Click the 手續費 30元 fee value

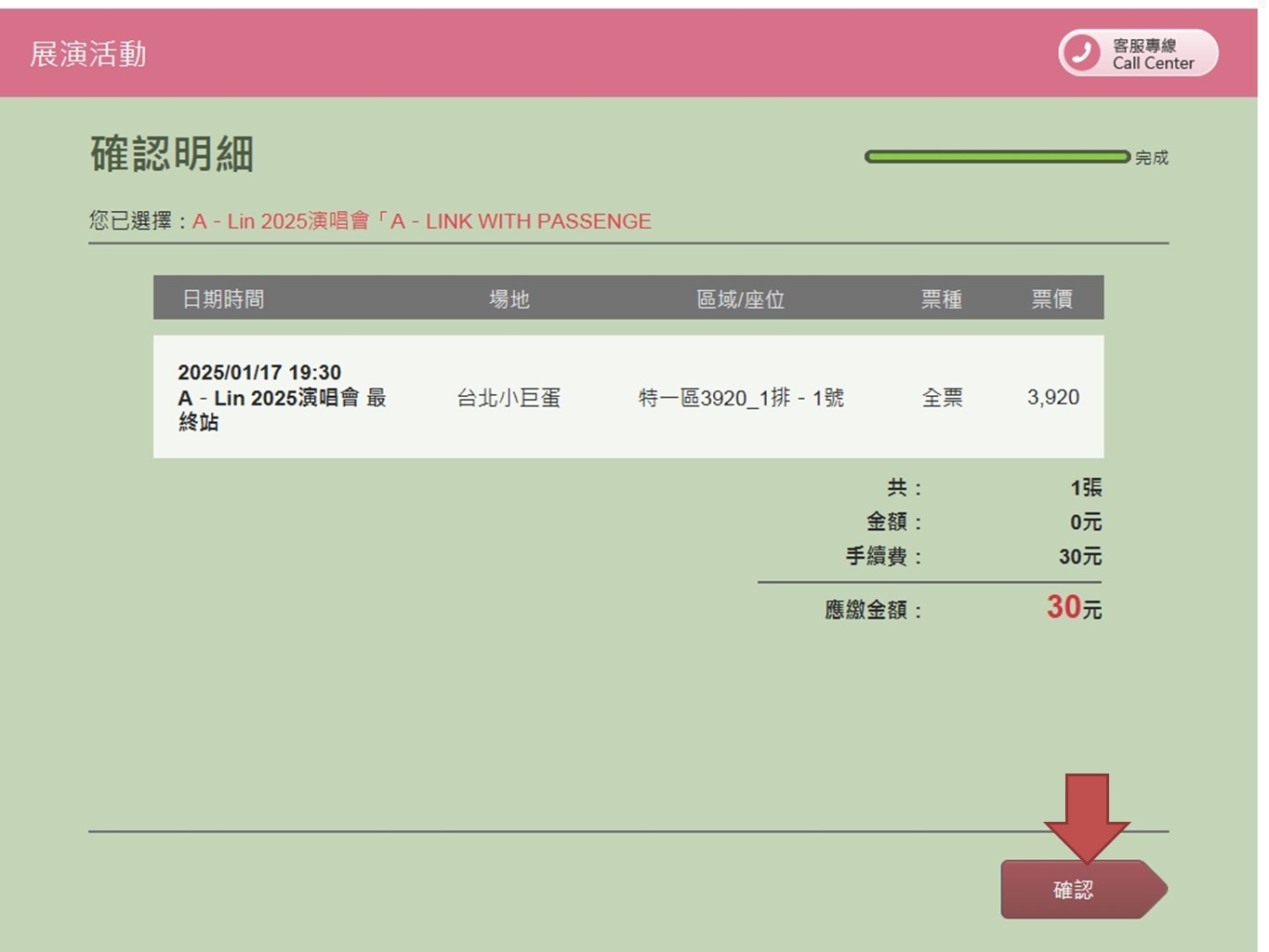coord(1080,556)
